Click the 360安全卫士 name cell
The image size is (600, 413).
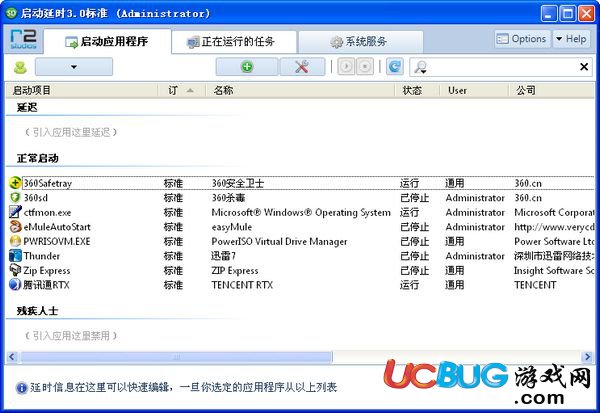[238, 183]
